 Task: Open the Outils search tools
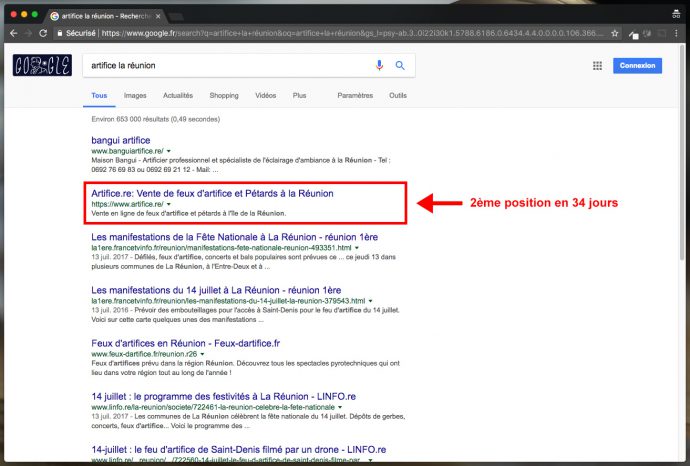tap(398, 96)
